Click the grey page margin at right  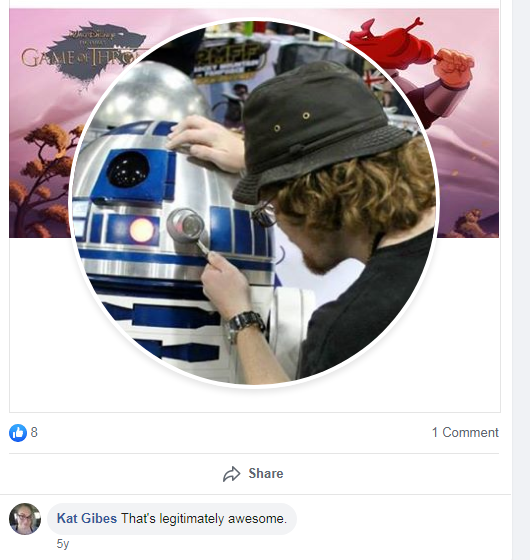(521, 280)
